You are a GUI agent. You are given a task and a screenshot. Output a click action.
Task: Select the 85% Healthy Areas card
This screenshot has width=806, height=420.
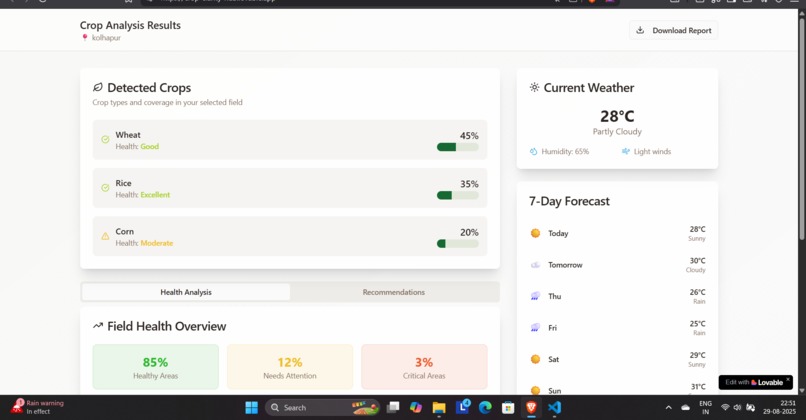coord(156,367)
